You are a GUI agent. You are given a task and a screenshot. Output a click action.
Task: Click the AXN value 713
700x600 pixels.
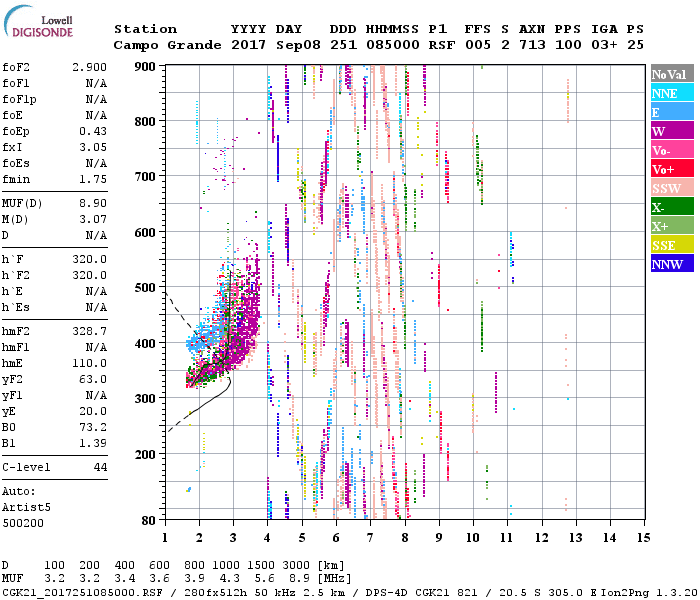coord(532,45)
